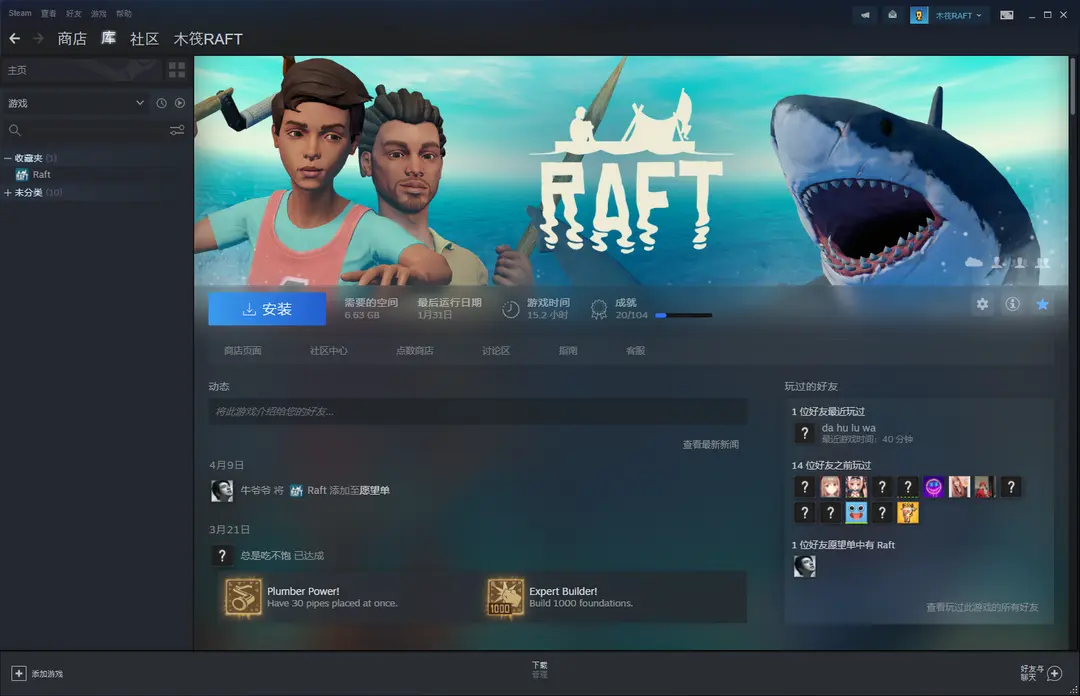Open the 查看 menu
The image size is (1080, 696).
point(48,13)
